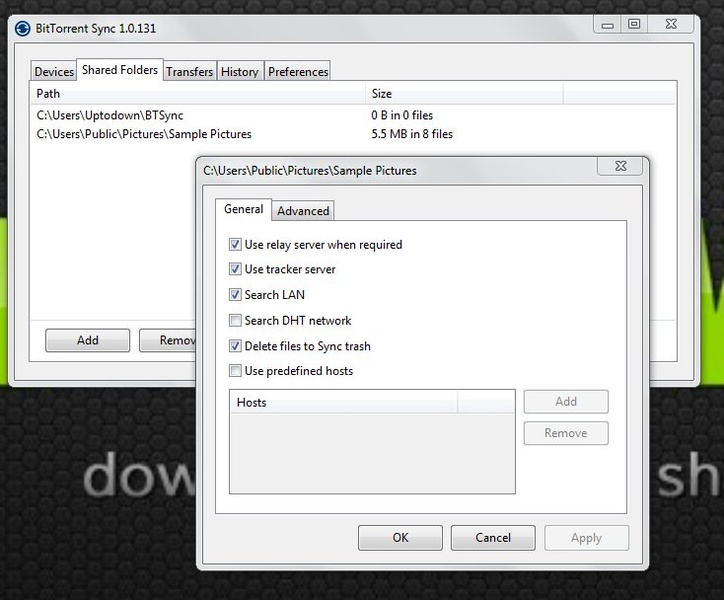The height and width of the screenshot is (600, 724).
Task: Cancel the folder preferences dialog
Action: tap(493, 538)
